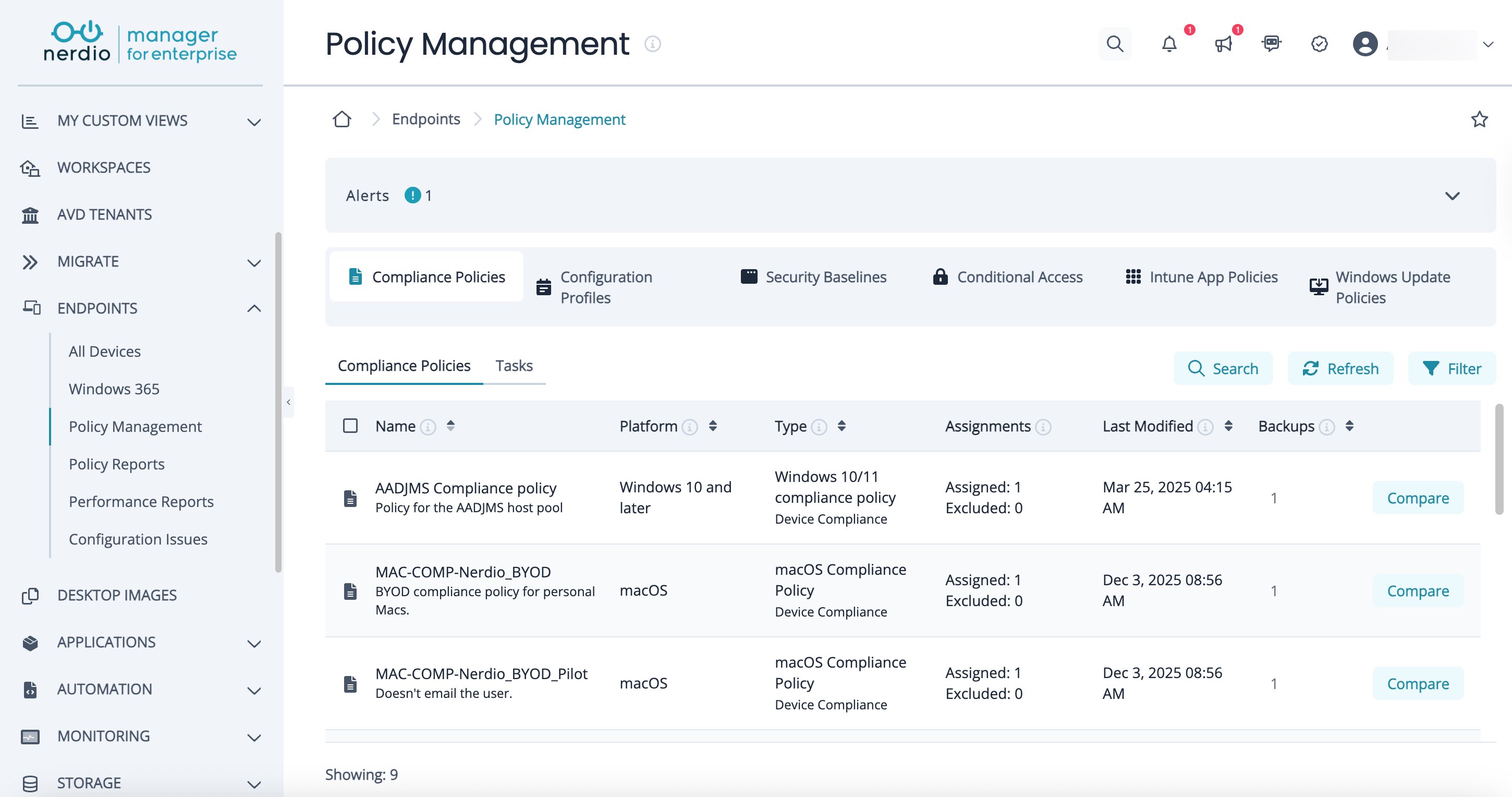Click the home breadcrumb icon
1512x797 pixels.
point(342,119)
